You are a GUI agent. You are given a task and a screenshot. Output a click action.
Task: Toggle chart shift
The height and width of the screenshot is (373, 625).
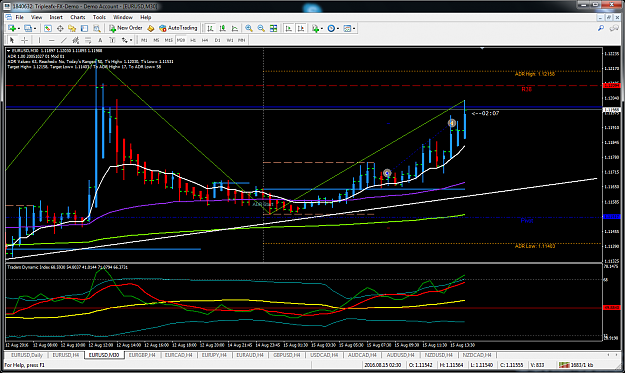tap(301, 28)
